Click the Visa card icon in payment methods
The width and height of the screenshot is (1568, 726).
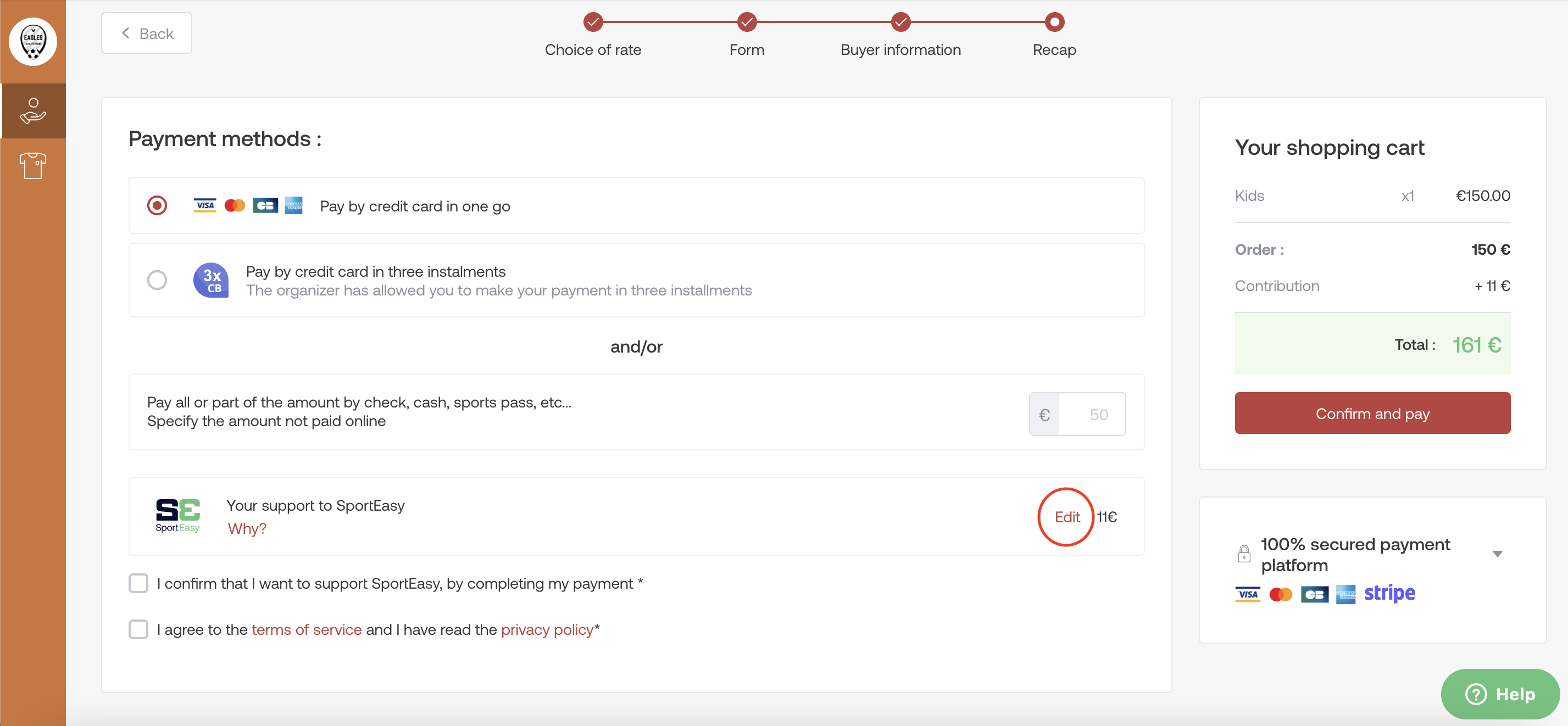[x=205, y=205]
